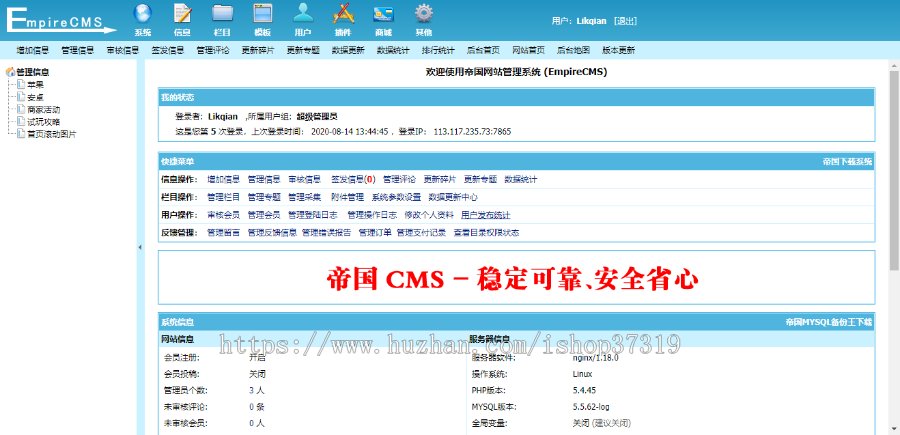This screenshot has width=900, height=435.
Task: Open 管理支付记录 link
Action: pos(421,233)
